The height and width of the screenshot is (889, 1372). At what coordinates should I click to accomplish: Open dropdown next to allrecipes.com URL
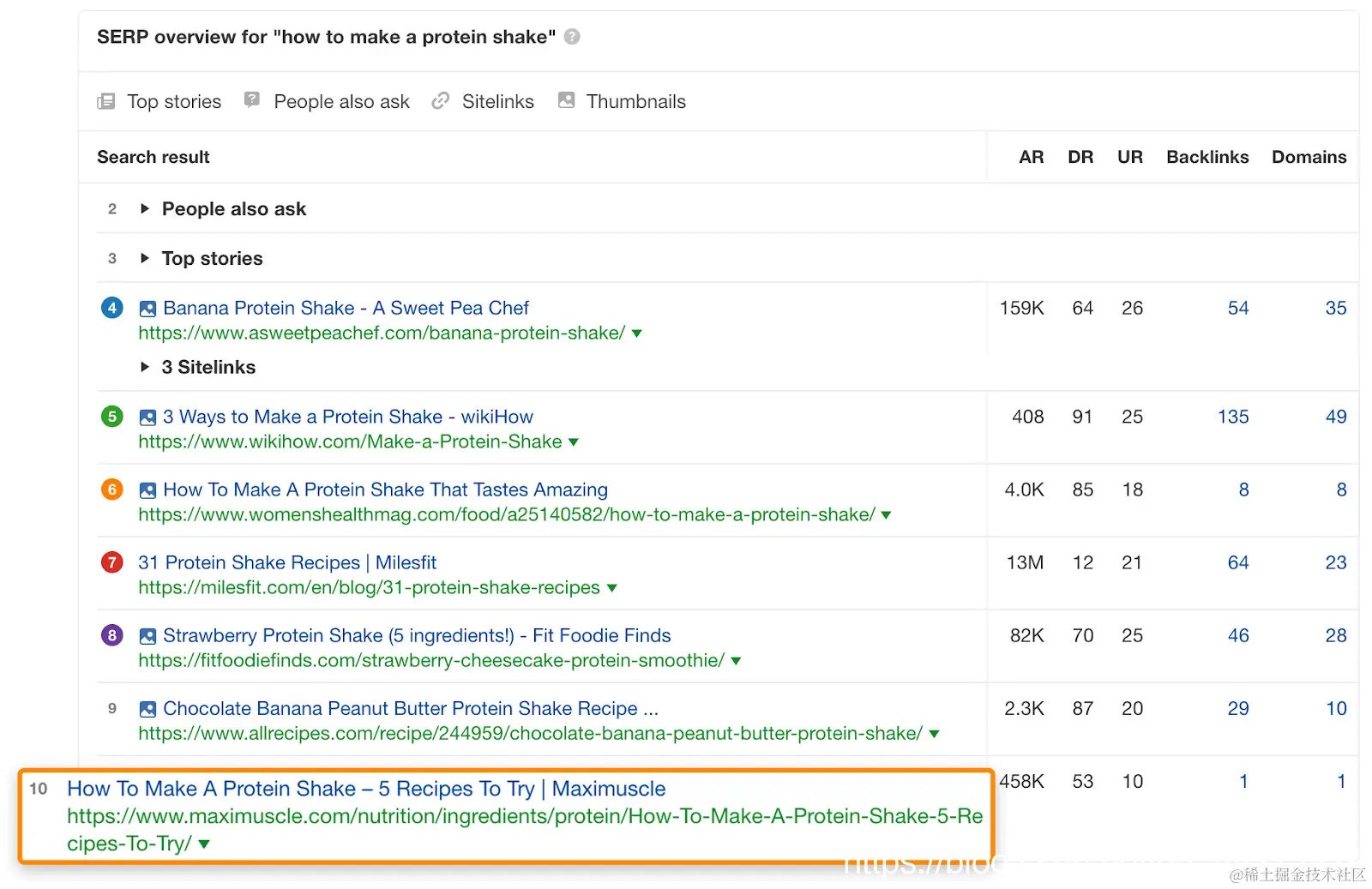[x=935, y=734]
